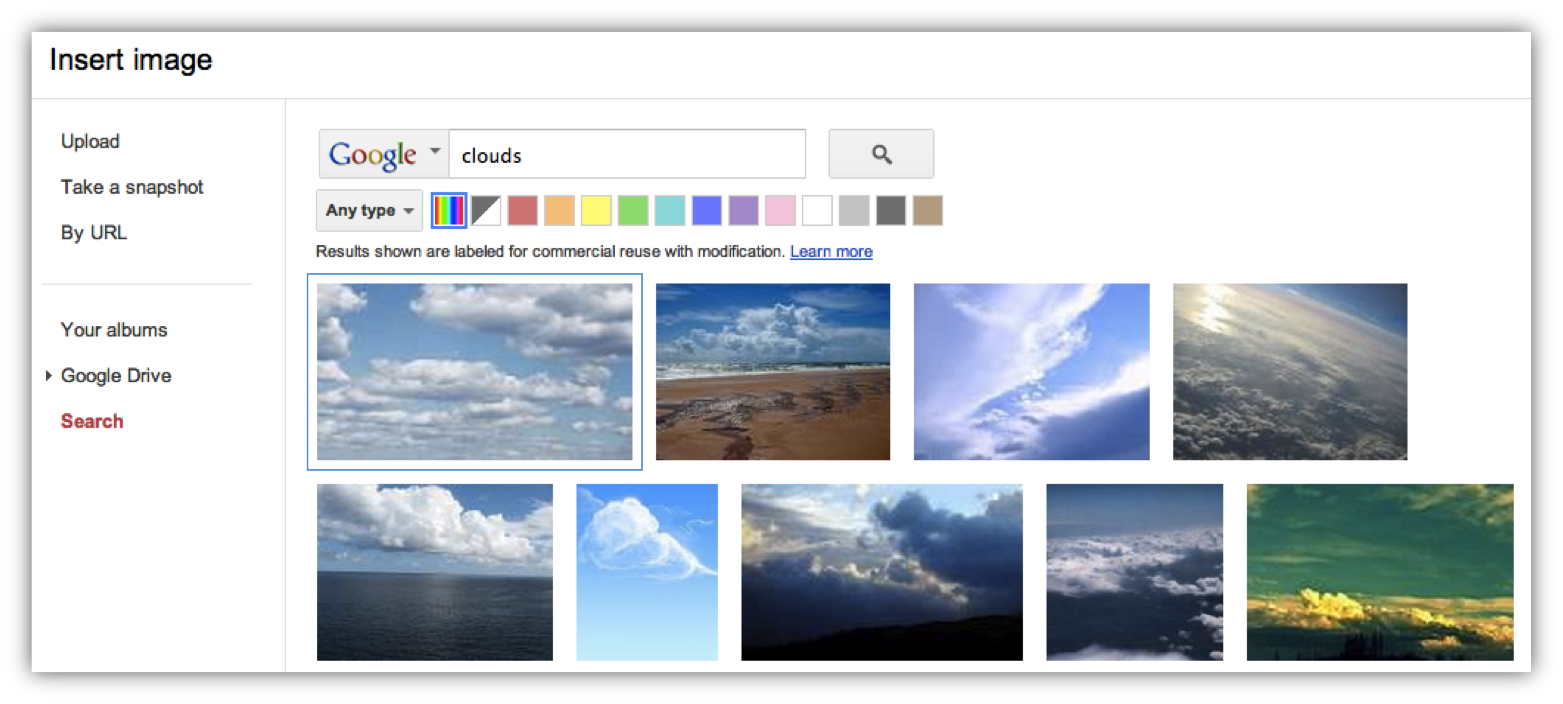Open the Learn more link
The width and height of the screenshot is (1563, 704).
click(x=831, y=252)
